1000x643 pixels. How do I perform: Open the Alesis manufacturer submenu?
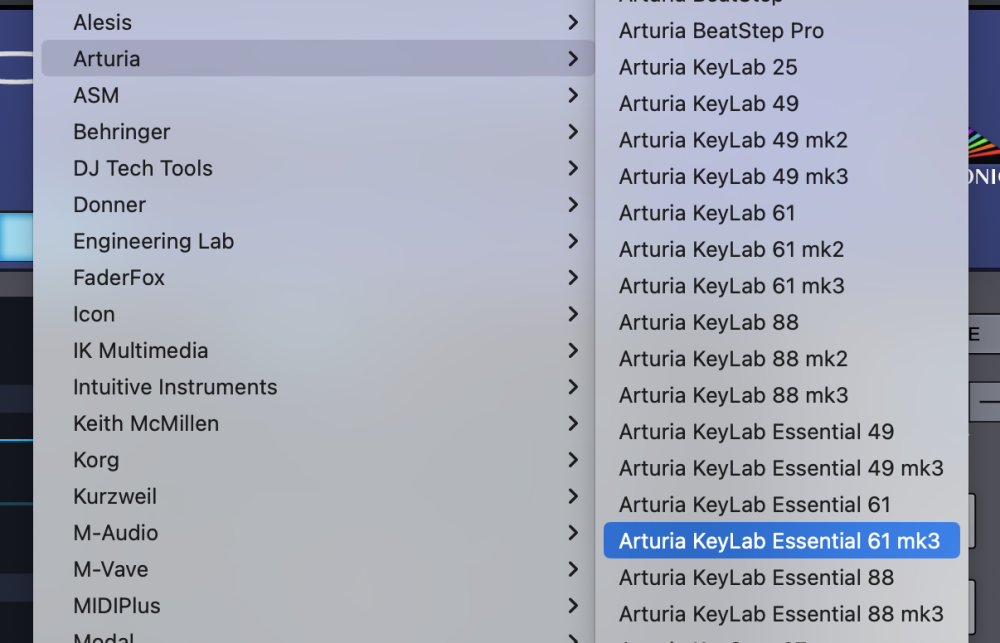(x=103, y=22)
